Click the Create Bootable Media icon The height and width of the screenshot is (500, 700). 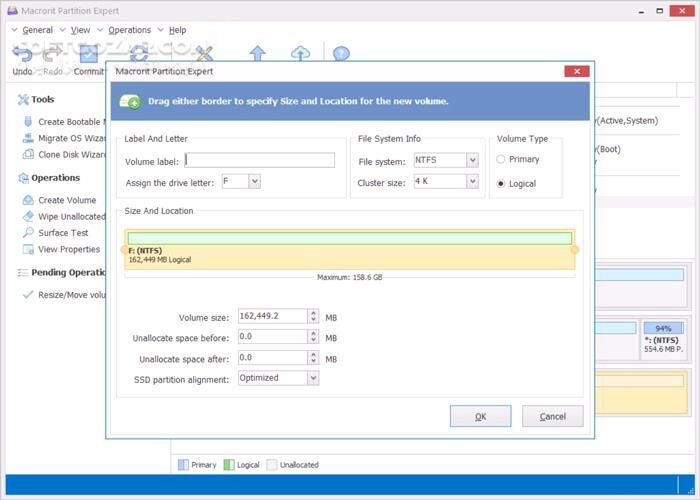pos(28,121)
